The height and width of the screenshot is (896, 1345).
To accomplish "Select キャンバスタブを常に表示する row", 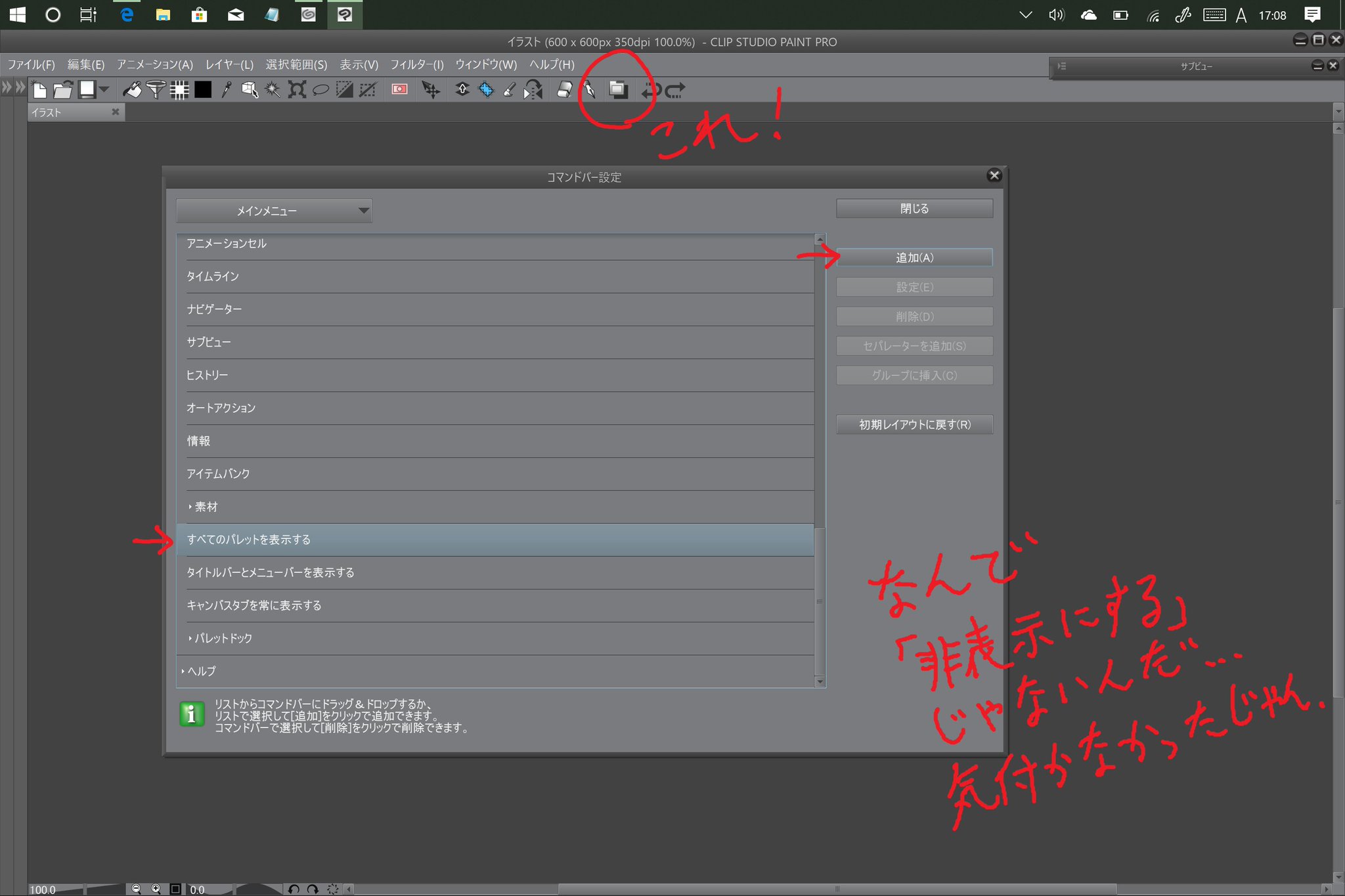I will (x=495, y=605).
